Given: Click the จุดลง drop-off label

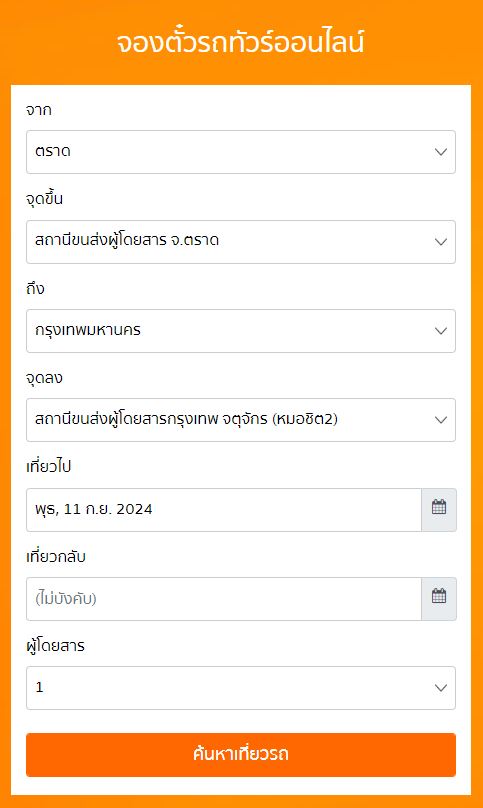Looking at the screenshot, I should [44, 378].
